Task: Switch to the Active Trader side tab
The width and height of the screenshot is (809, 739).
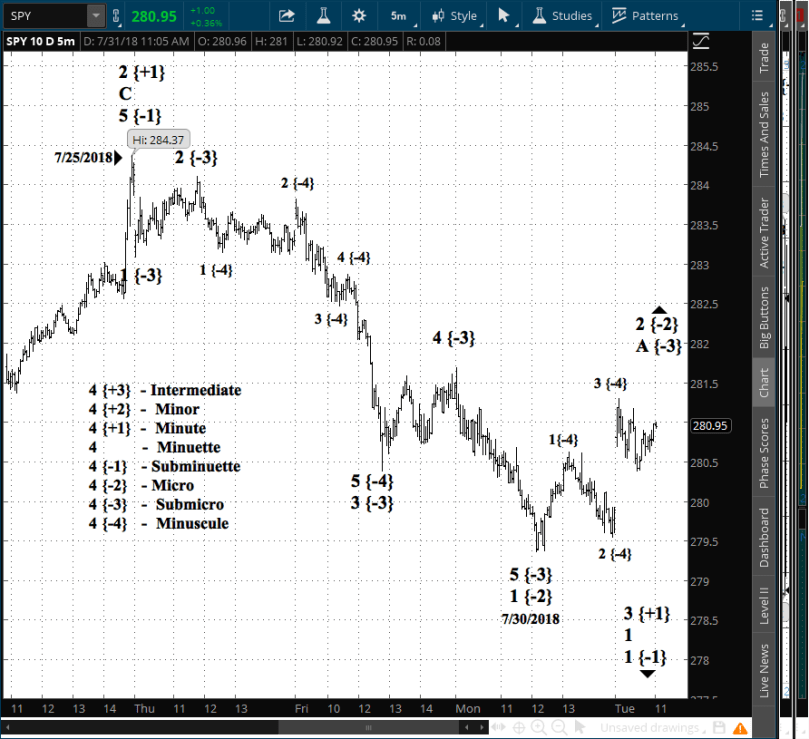Action: pos(764,233)
